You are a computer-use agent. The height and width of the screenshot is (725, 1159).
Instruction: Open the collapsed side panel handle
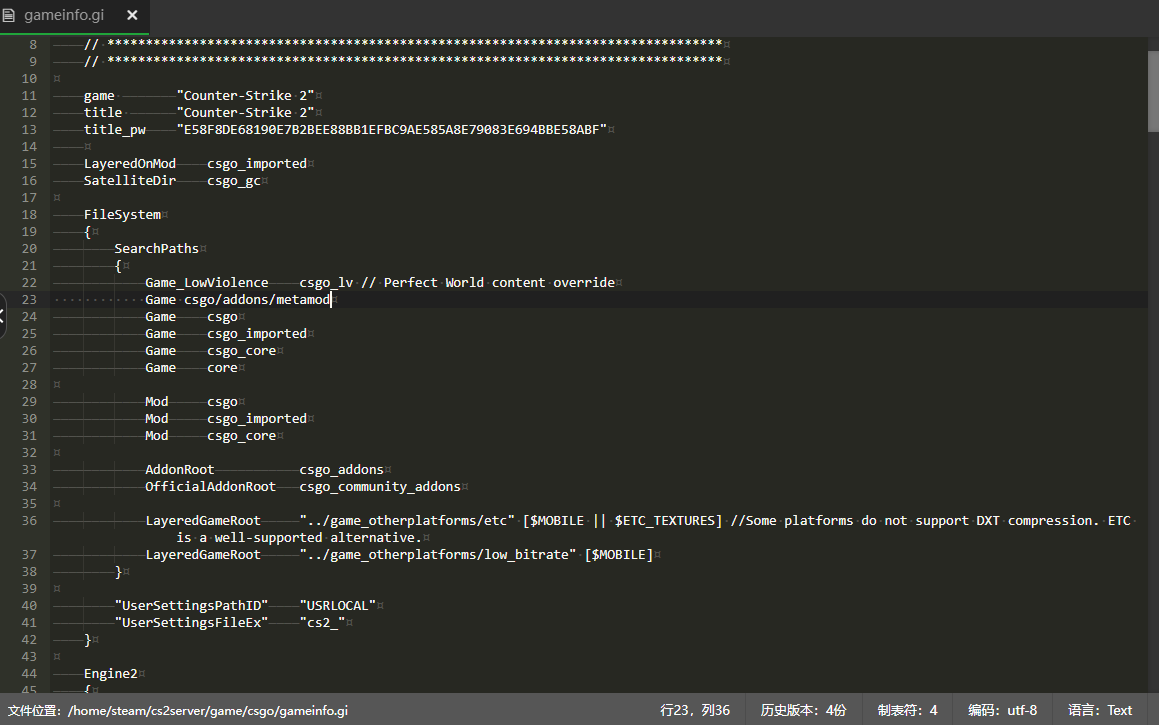(x=2, y=316)
